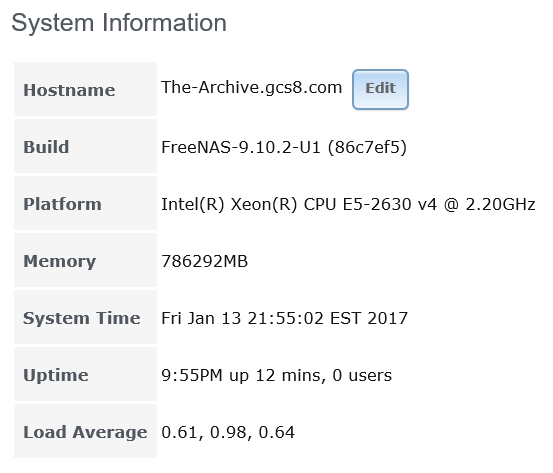Click the Memory label cell
553x473 pixels.
85,260
